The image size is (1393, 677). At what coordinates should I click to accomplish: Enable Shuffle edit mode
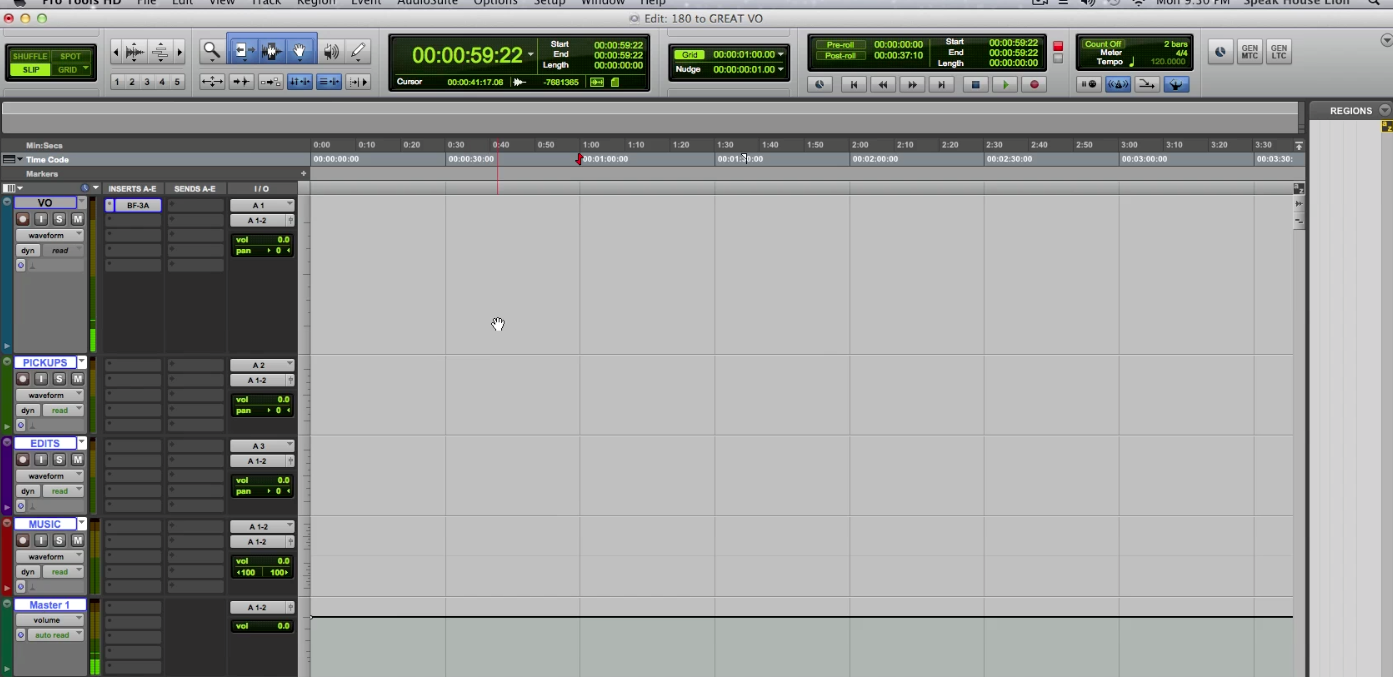pyautogui.click(x=29, y=56)
